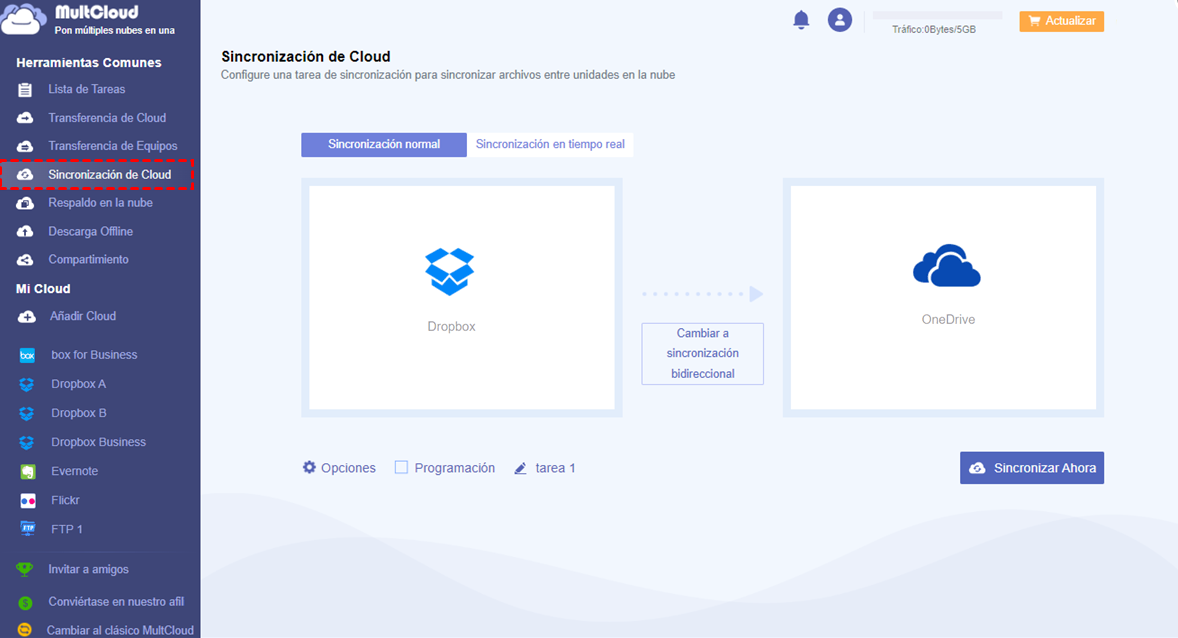Click the Compartimiento share icon
The width and height of the screenshot is (1178, 638).
[x=25, y=259]
